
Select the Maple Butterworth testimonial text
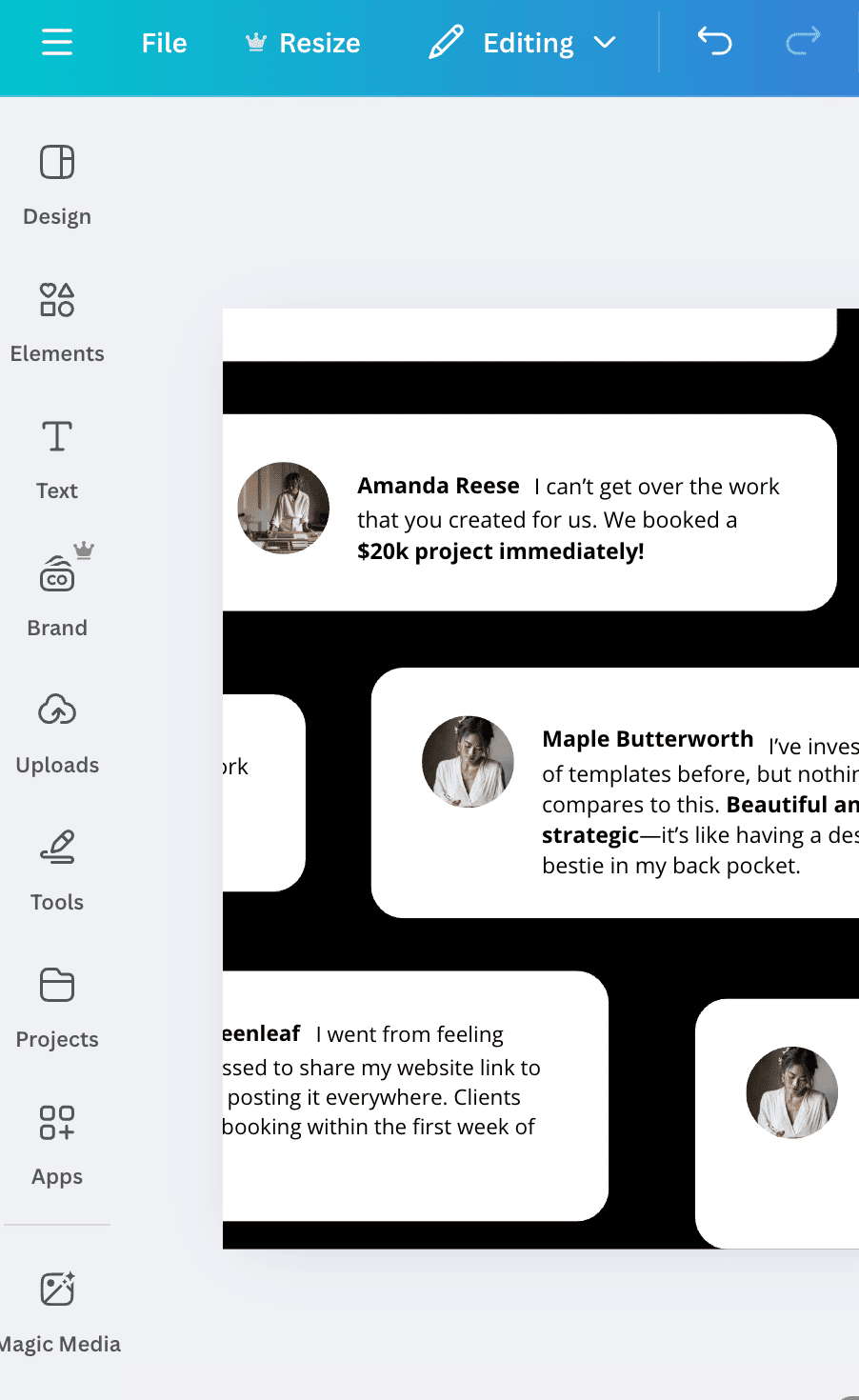click(x=699, y=802)
